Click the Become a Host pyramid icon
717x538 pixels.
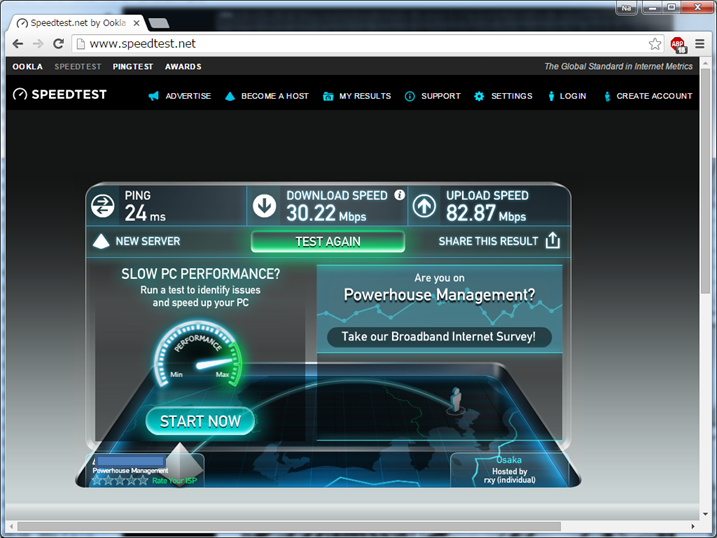[x=230, y=96]
